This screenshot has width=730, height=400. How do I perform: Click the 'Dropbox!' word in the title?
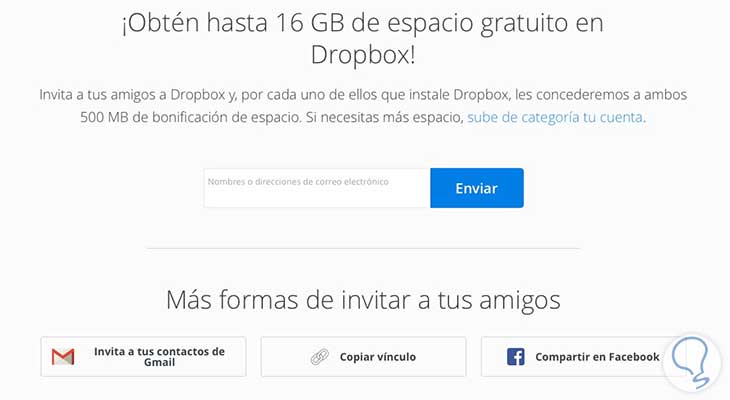[x=363, y=55]
